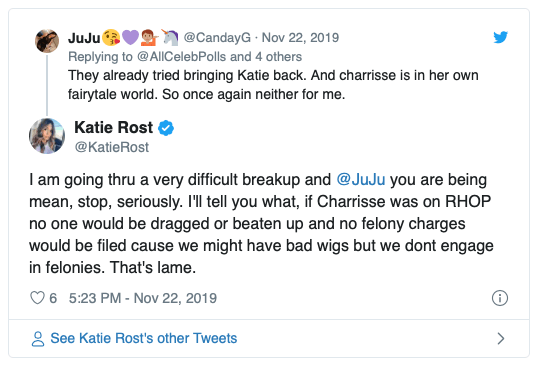Click the Twitter bird logo

(500, 37)
